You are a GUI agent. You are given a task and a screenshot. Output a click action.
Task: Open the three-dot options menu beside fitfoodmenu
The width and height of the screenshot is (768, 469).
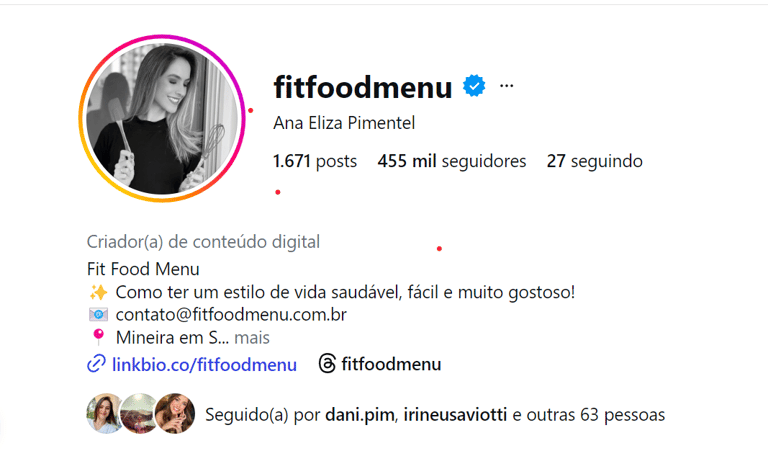(506, 86)
